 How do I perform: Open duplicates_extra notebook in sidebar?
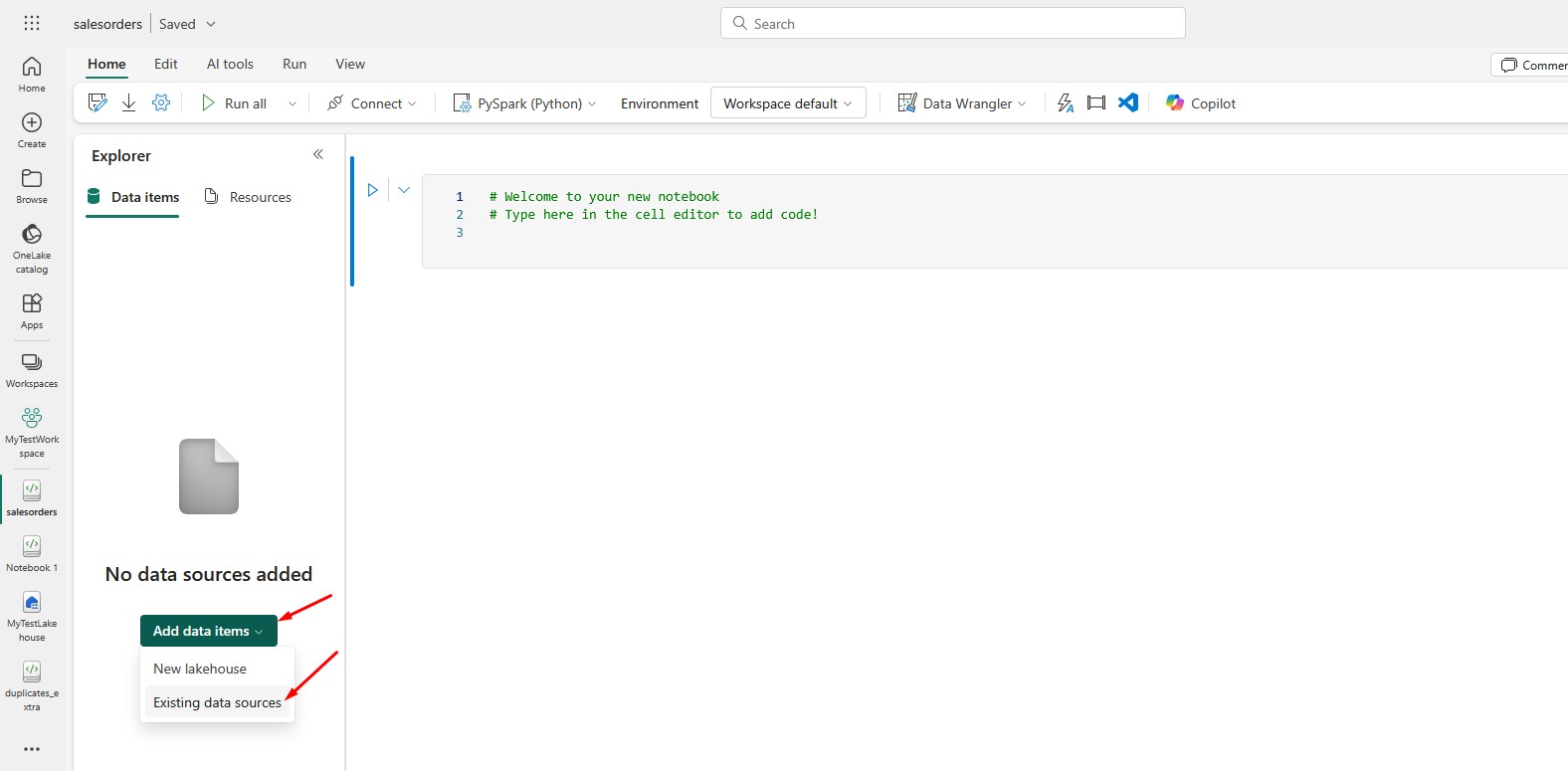tap(32, 686)
